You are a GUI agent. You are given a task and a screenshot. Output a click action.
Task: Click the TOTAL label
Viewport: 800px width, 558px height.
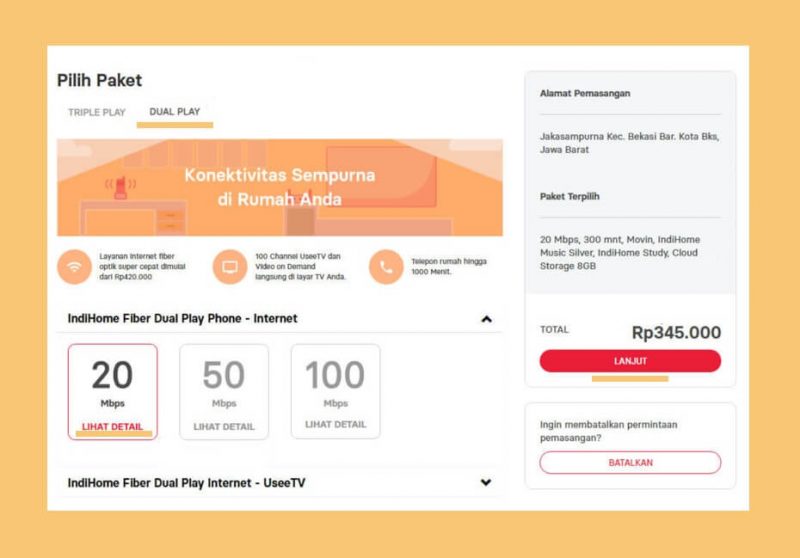tap(554, 329)
